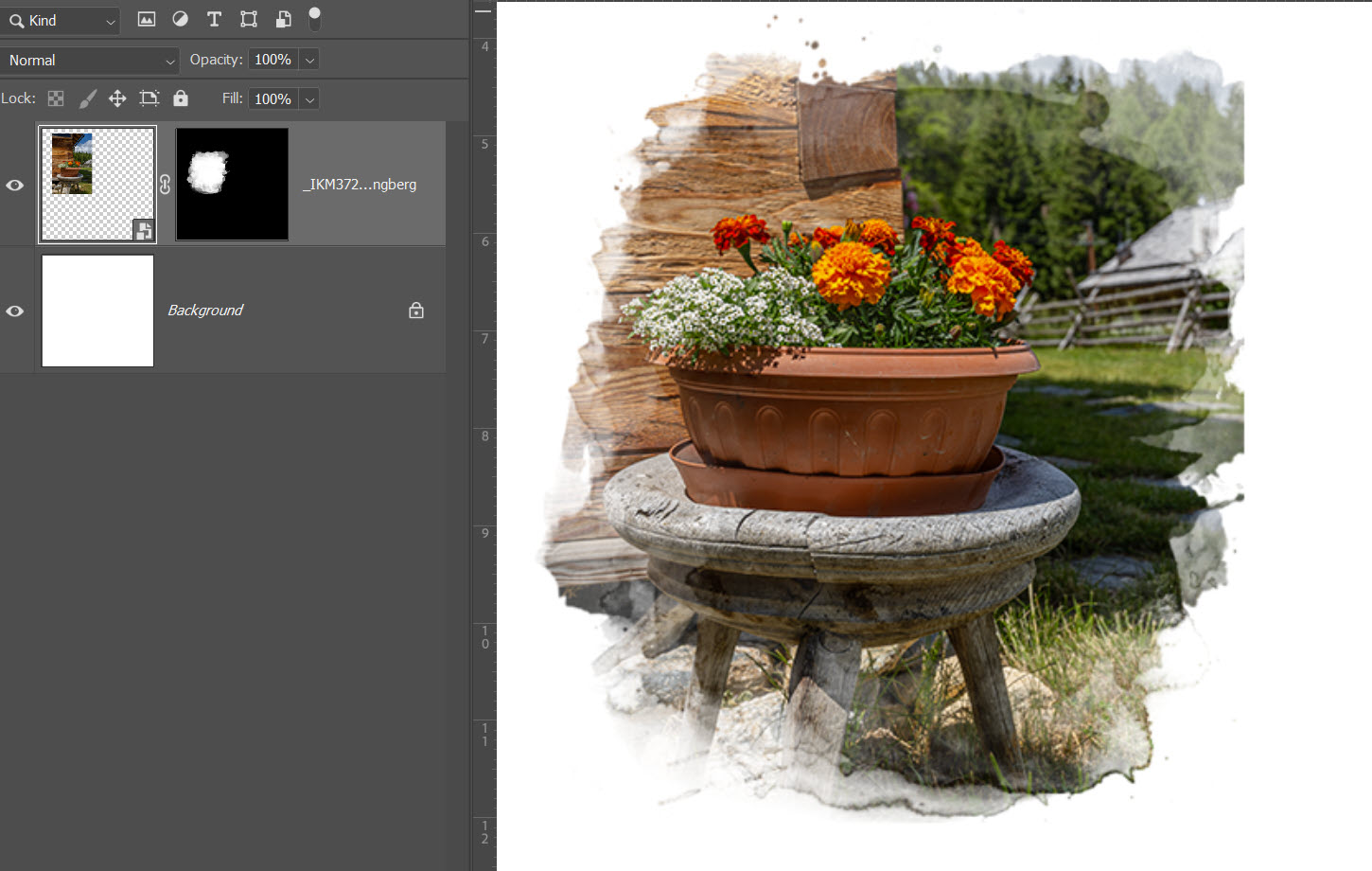Open the Normal blend mode dropdown
This screenshot has height=871, width=1372.
click(90, 61)
